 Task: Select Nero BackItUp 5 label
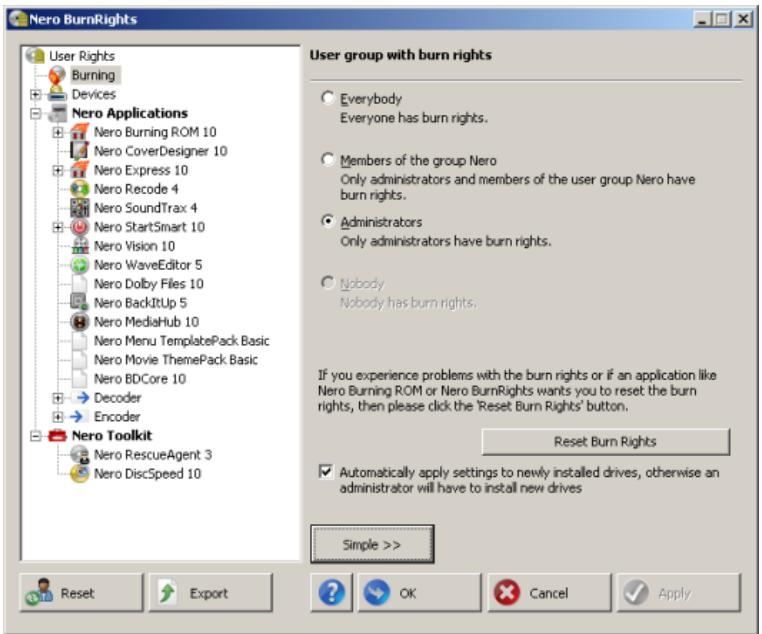click(140, 303)
